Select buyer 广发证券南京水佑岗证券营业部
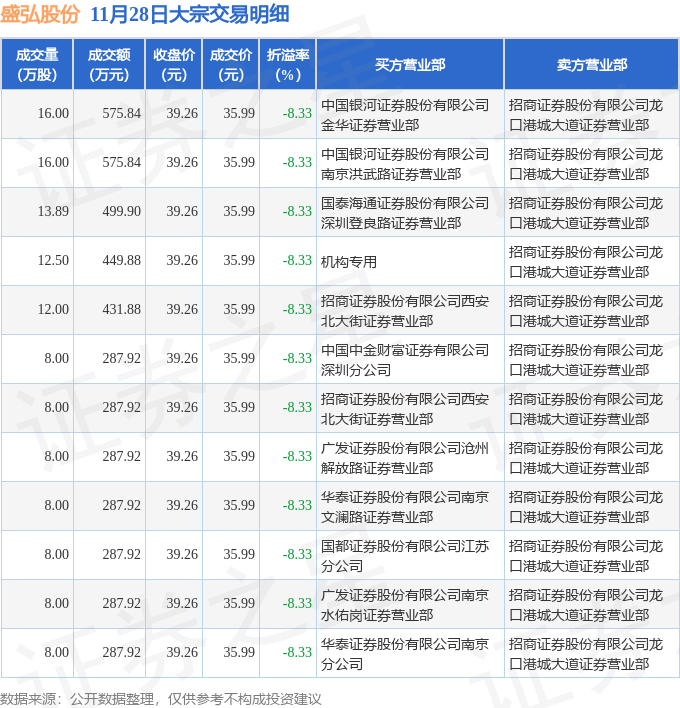The image size is (680, 708). coord(405,605)
